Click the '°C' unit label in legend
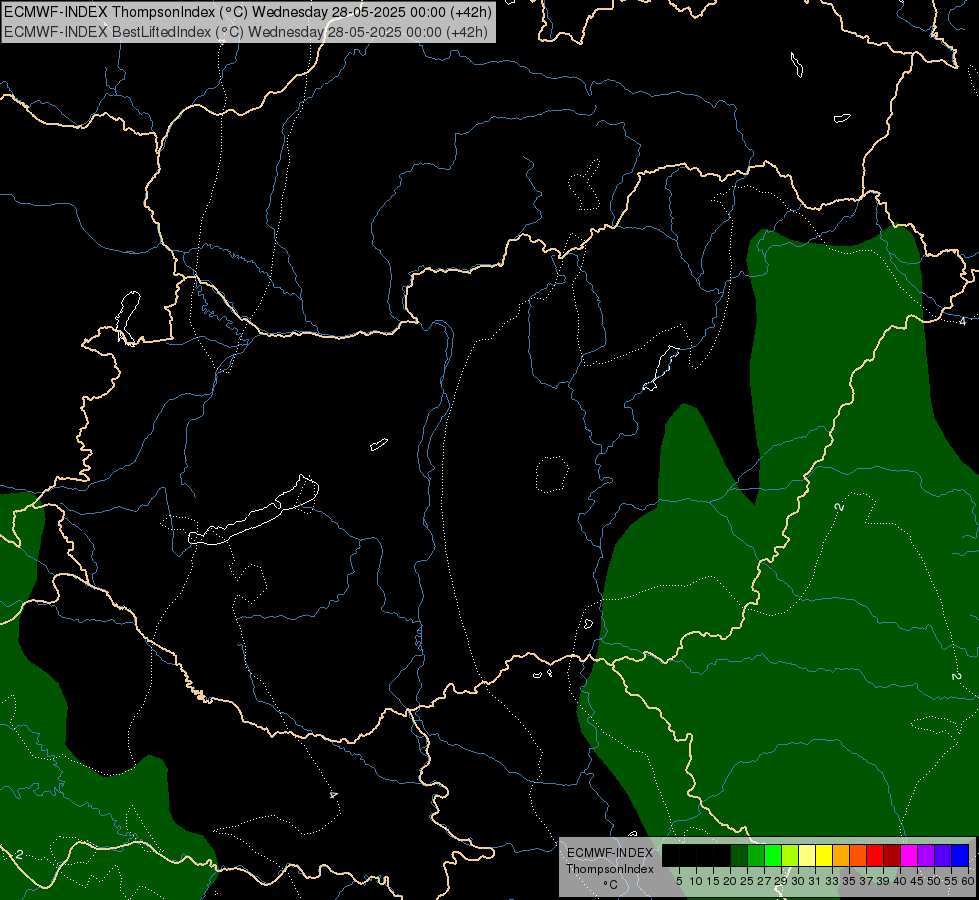Image resolution: width=979 pixels, height=900 pixels. (610, 885)
